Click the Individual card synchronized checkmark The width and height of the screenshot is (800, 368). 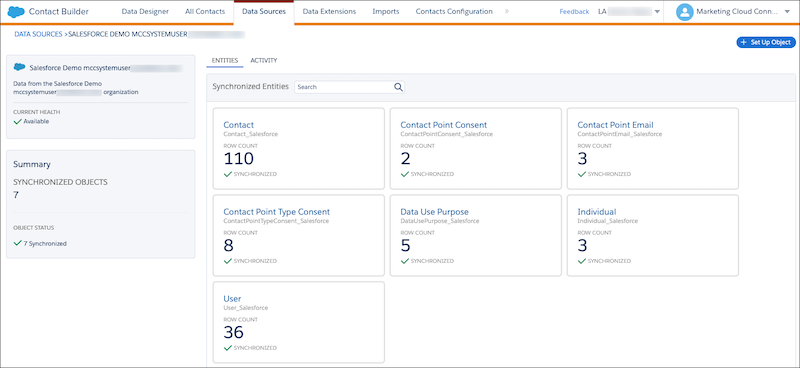click(x=582, y=261)
